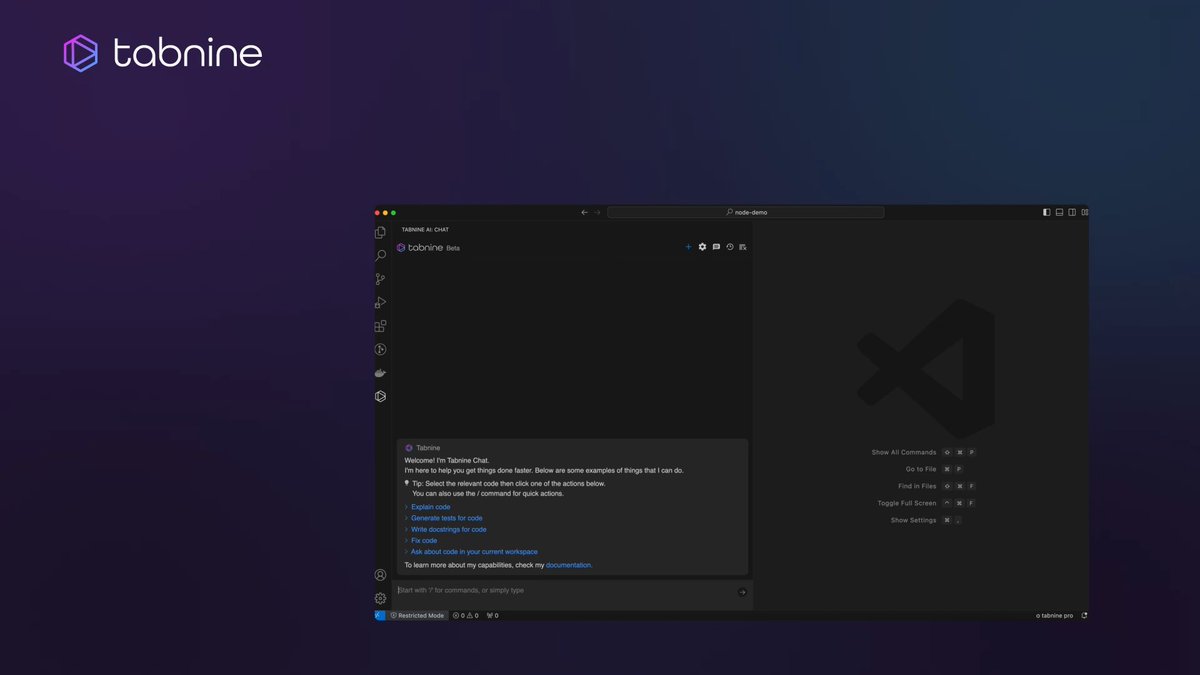
Task: Expand the Explain code chevron
Action: [x=406, y=507]
